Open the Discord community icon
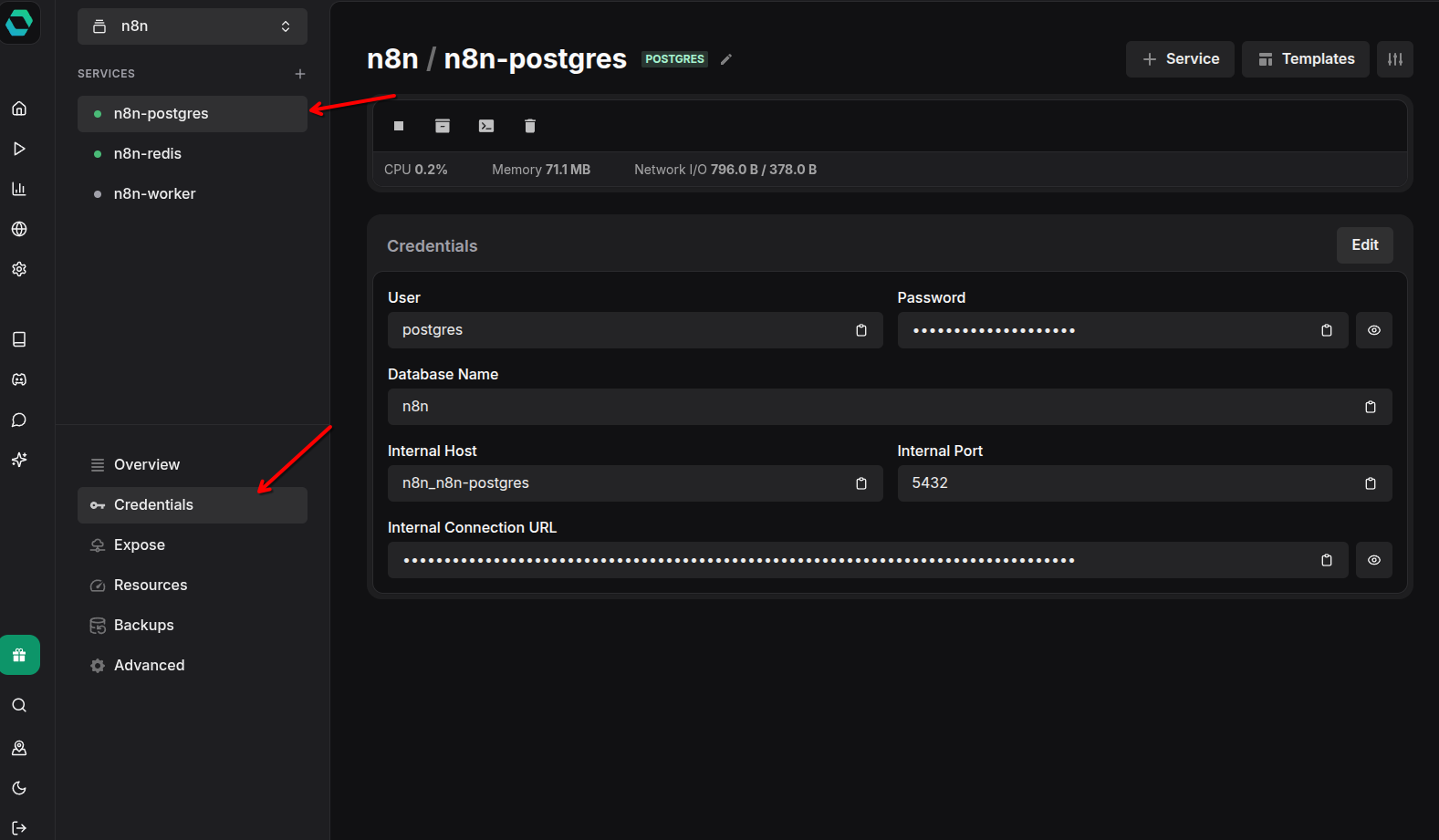The image size is (1439, 840). [x=19, y=379]
